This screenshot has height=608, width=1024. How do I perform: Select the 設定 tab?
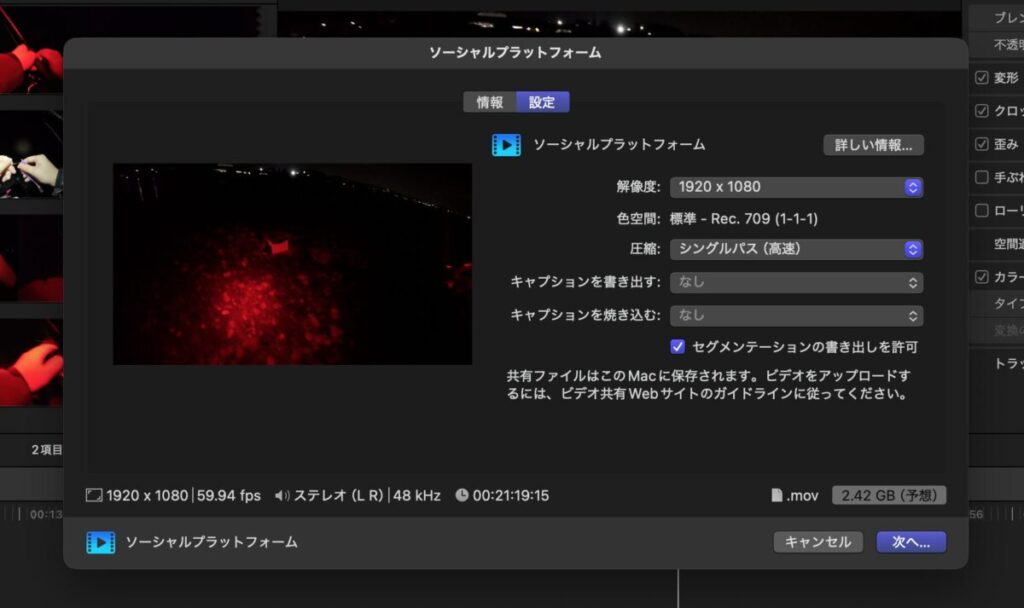tap(542, 102)
